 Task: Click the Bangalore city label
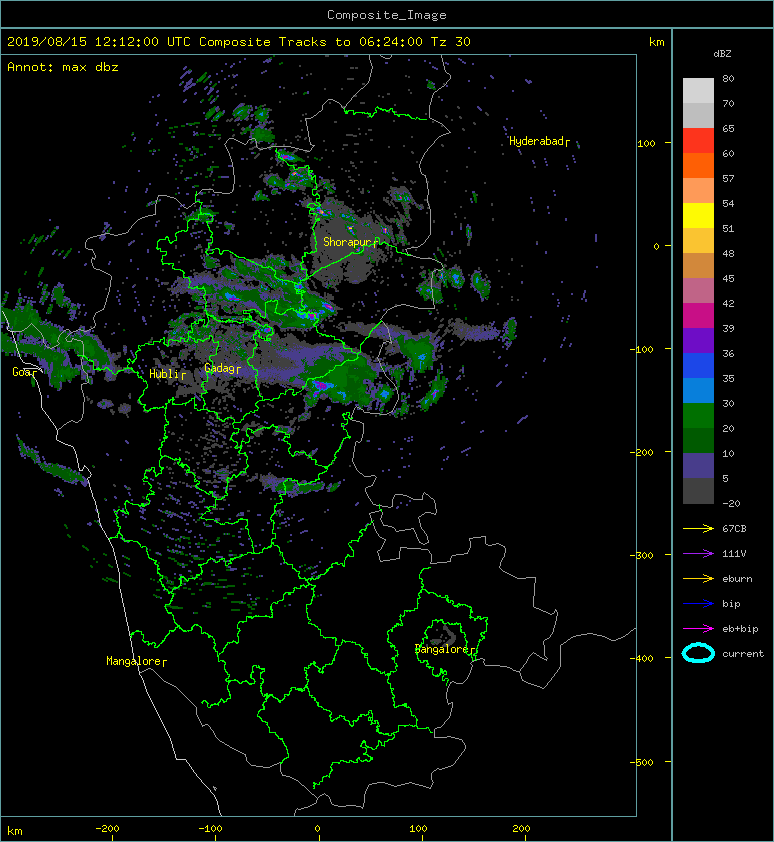click(443, 649)
